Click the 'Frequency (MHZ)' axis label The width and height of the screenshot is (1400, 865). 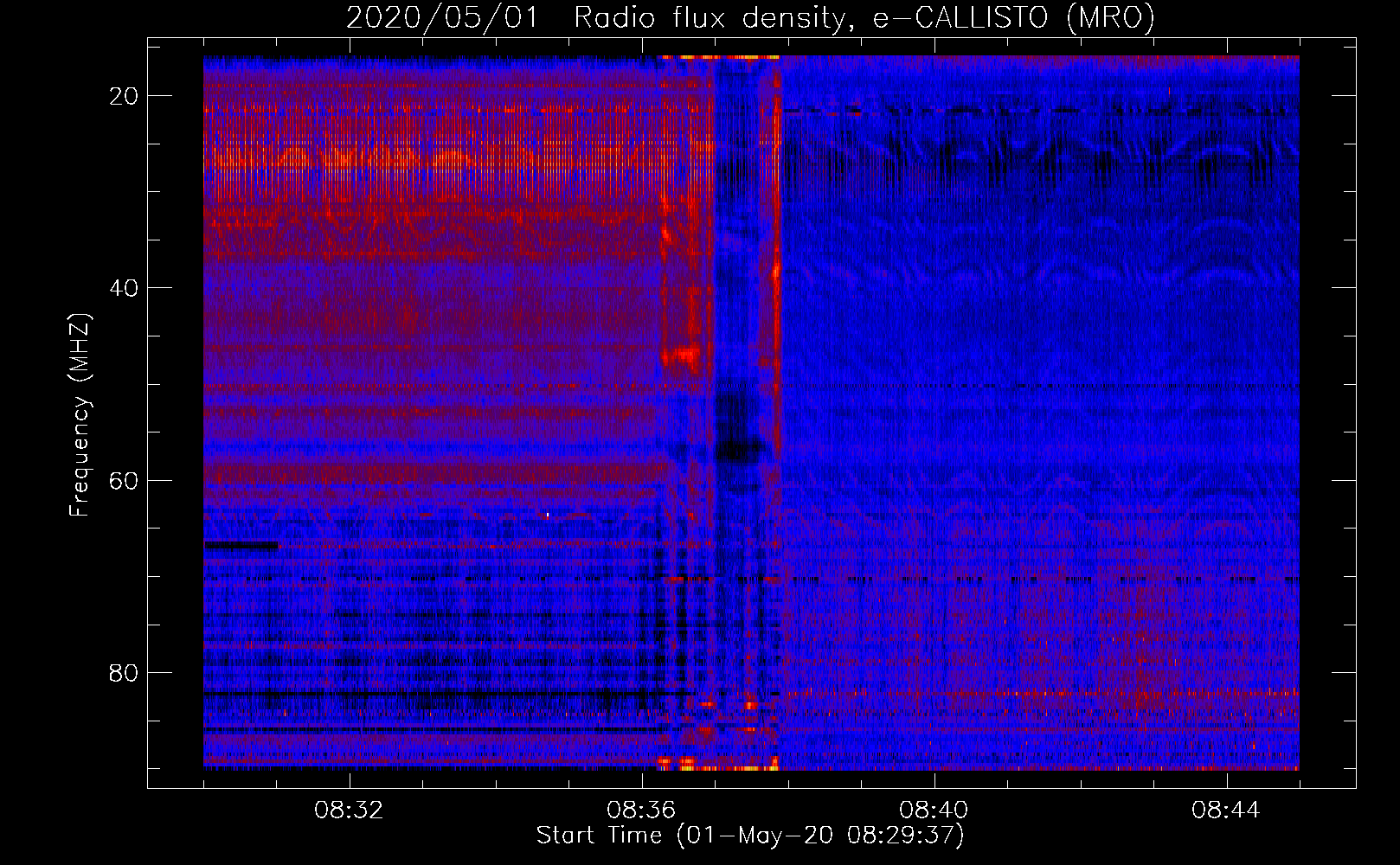(x=80, y=415)
